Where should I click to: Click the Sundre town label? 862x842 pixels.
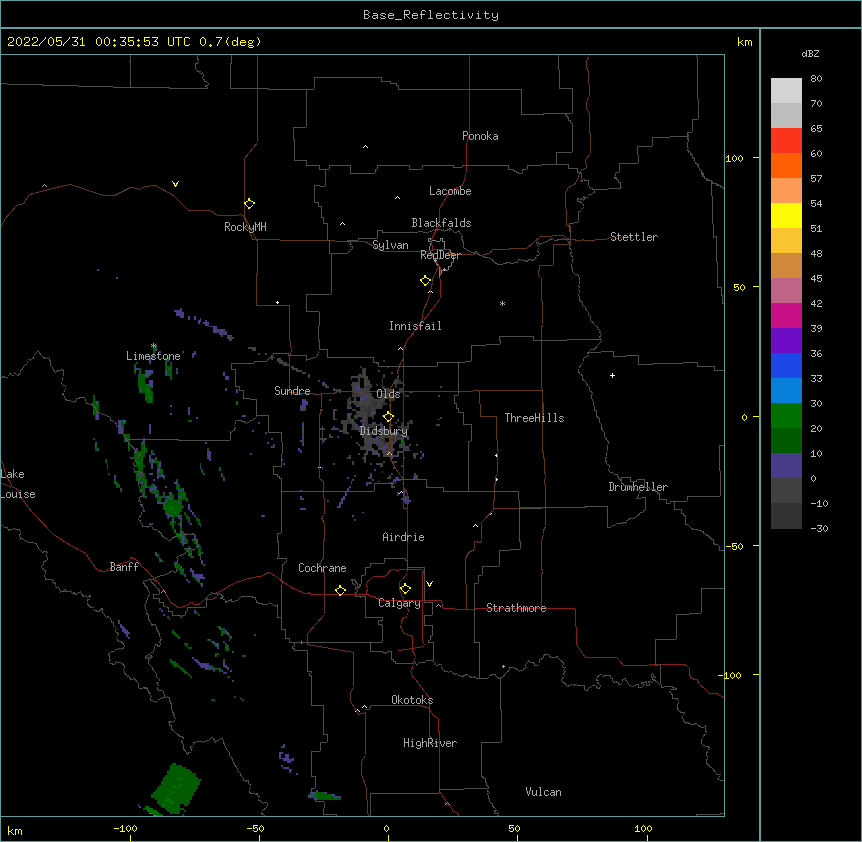click(x=292, y=391)
